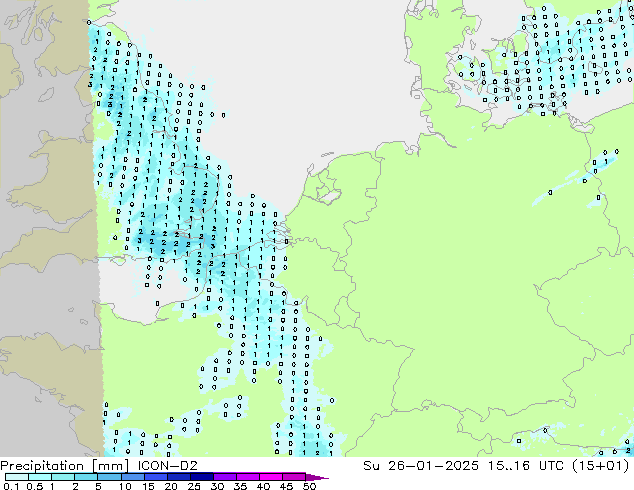Choose the 20–25 mm dark blue swatch
This screenshot has height=490, width=634.
178,477
